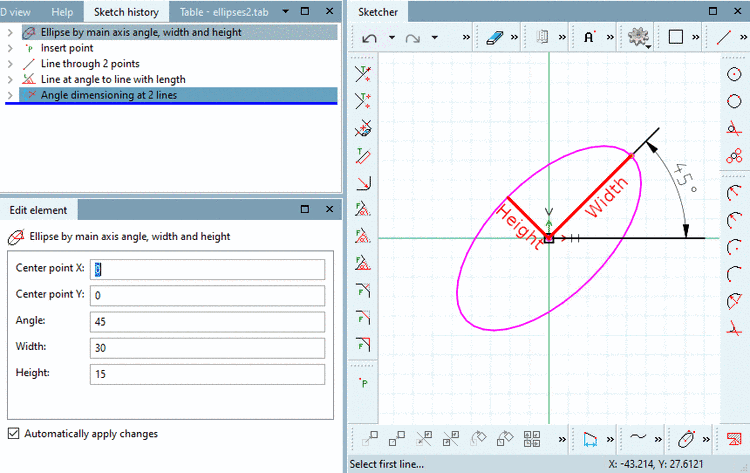Switch to the Sketch history tab
The width and height of the screenshot is (750, 473).
[x=126, y=12]
